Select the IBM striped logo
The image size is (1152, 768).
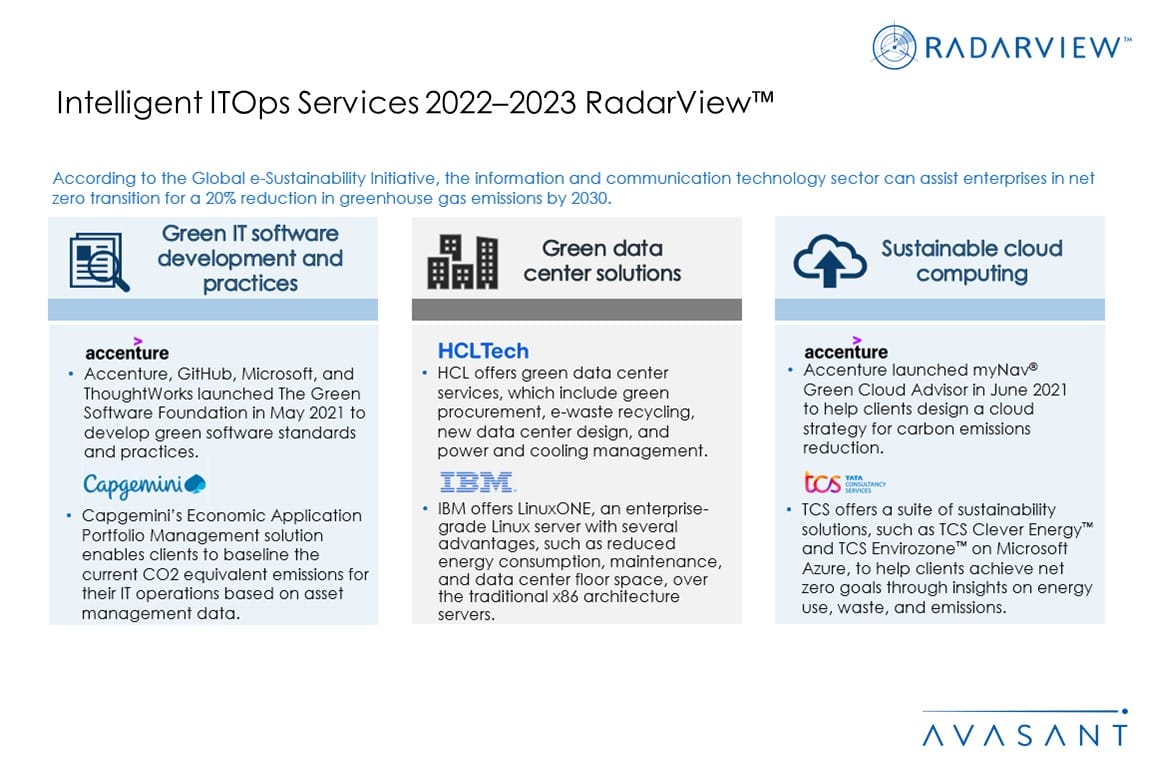(476, 483)
